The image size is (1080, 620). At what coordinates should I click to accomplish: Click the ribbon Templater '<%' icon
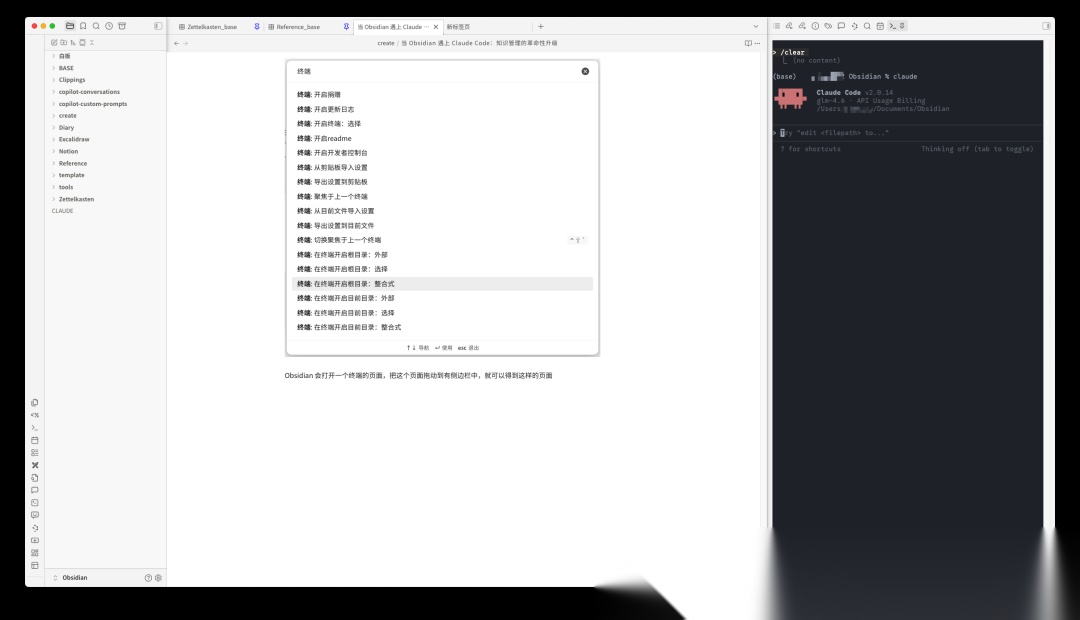click(34, 415)
